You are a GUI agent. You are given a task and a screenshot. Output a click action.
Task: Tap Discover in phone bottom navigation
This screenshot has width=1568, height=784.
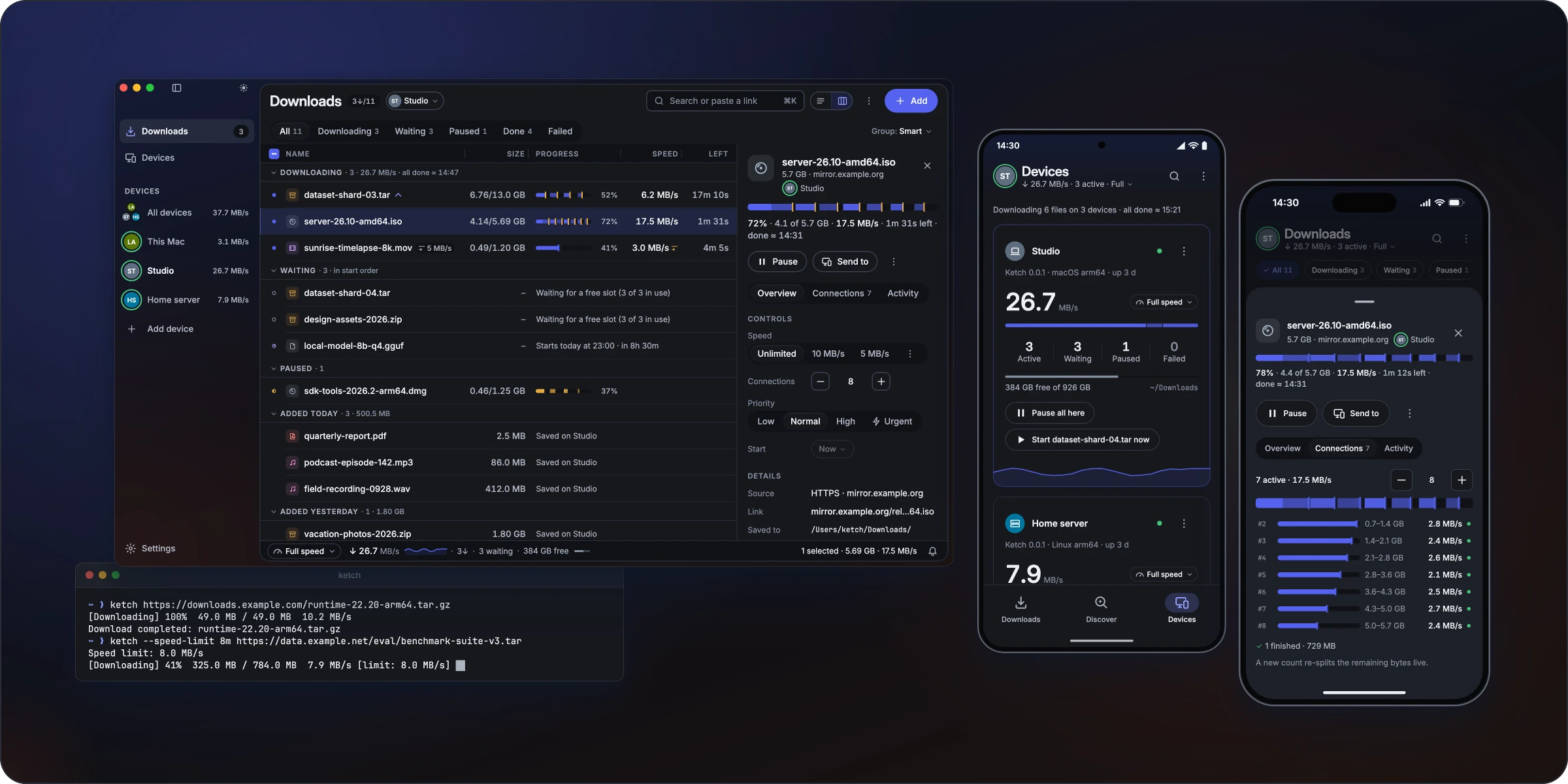tap(1101, 609)
